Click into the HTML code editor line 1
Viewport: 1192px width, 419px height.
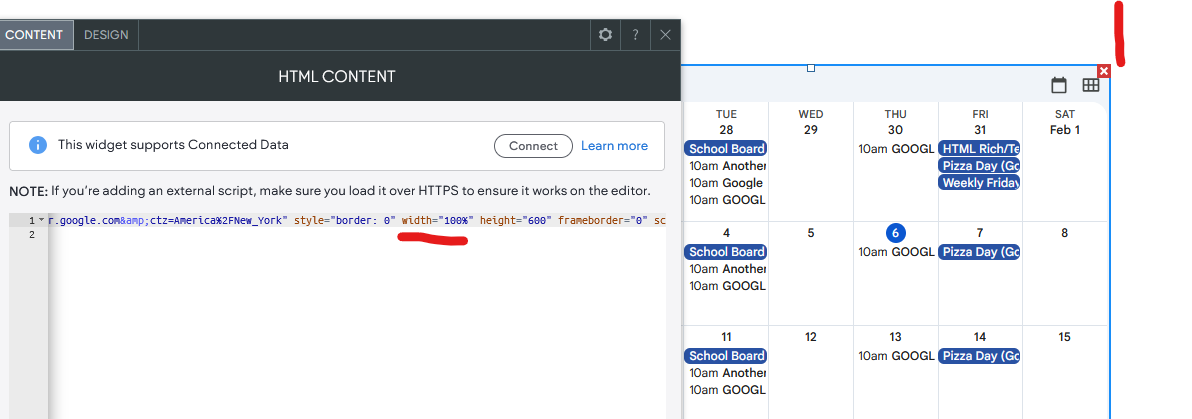357,221
